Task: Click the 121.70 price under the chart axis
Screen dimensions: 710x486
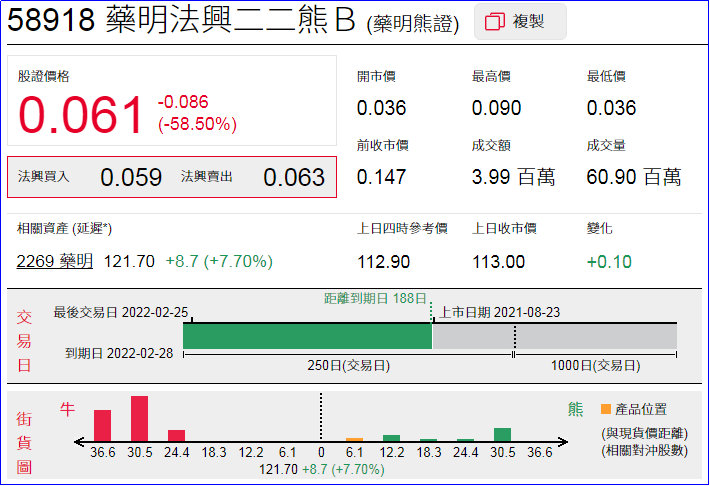Action: [x=278, y=469]
